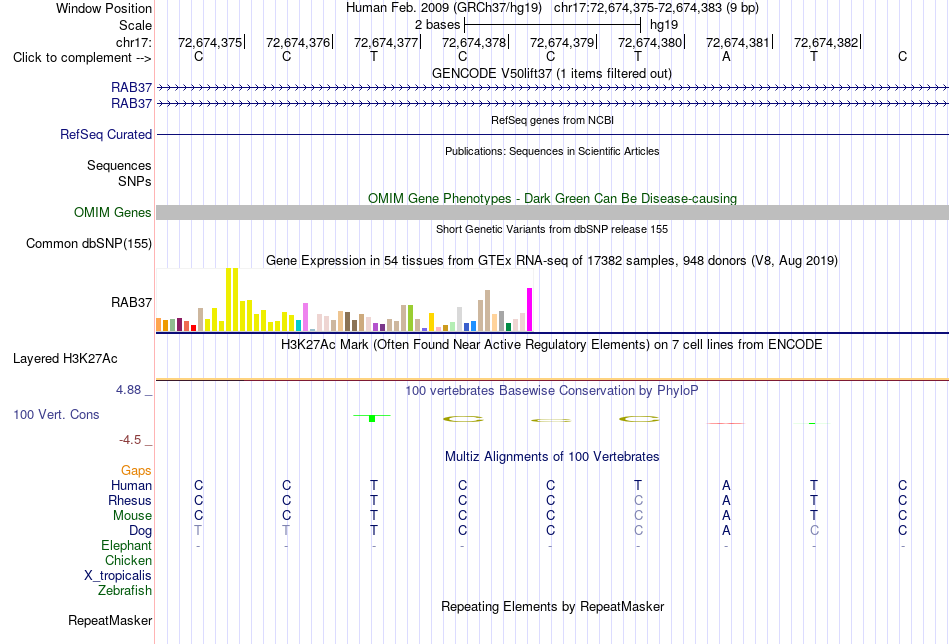Screen dimensions: 950x644
Task: Click the hg19 label beside scale bar
Action: (664, 25)
